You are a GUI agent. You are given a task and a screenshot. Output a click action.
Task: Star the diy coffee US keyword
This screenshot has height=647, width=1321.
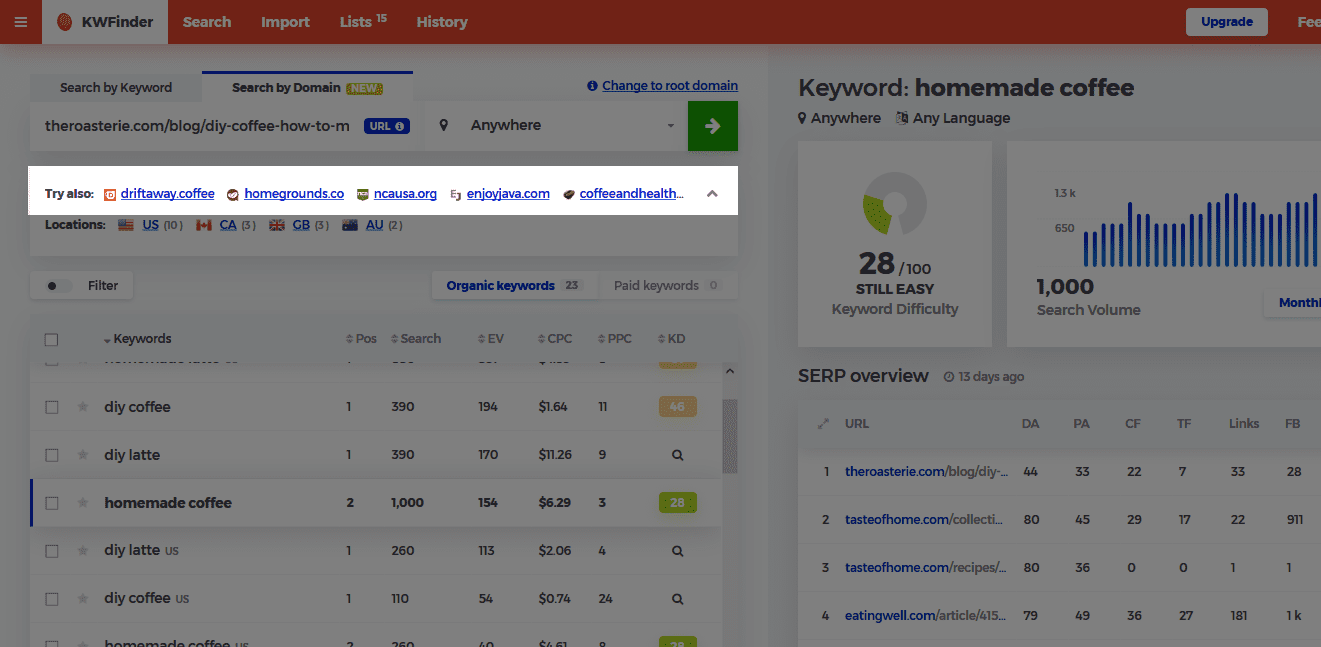pyautogui.click(x=83, y=599)
